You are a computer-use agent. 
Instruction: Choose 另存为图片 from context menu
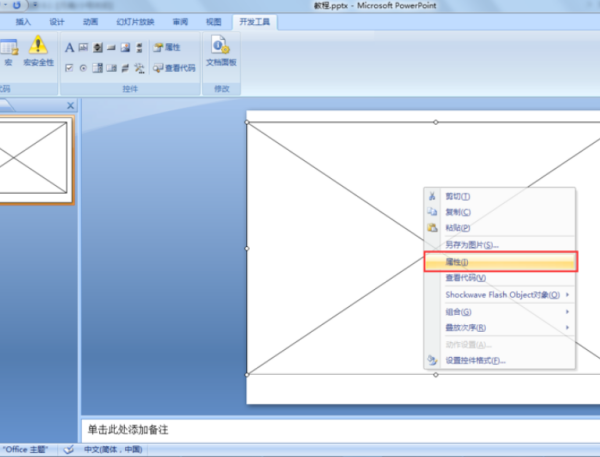pos(471,244)
